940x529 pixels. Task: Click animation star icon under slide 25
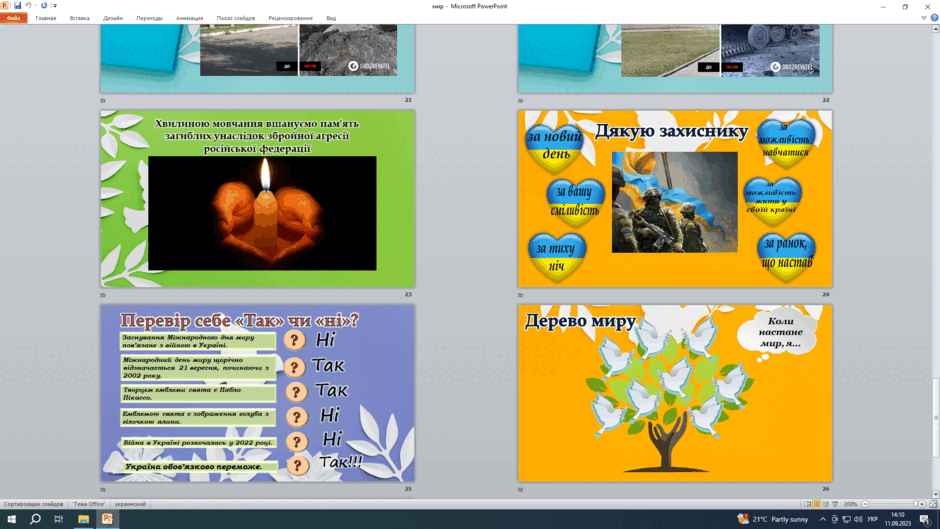(103, 489)
